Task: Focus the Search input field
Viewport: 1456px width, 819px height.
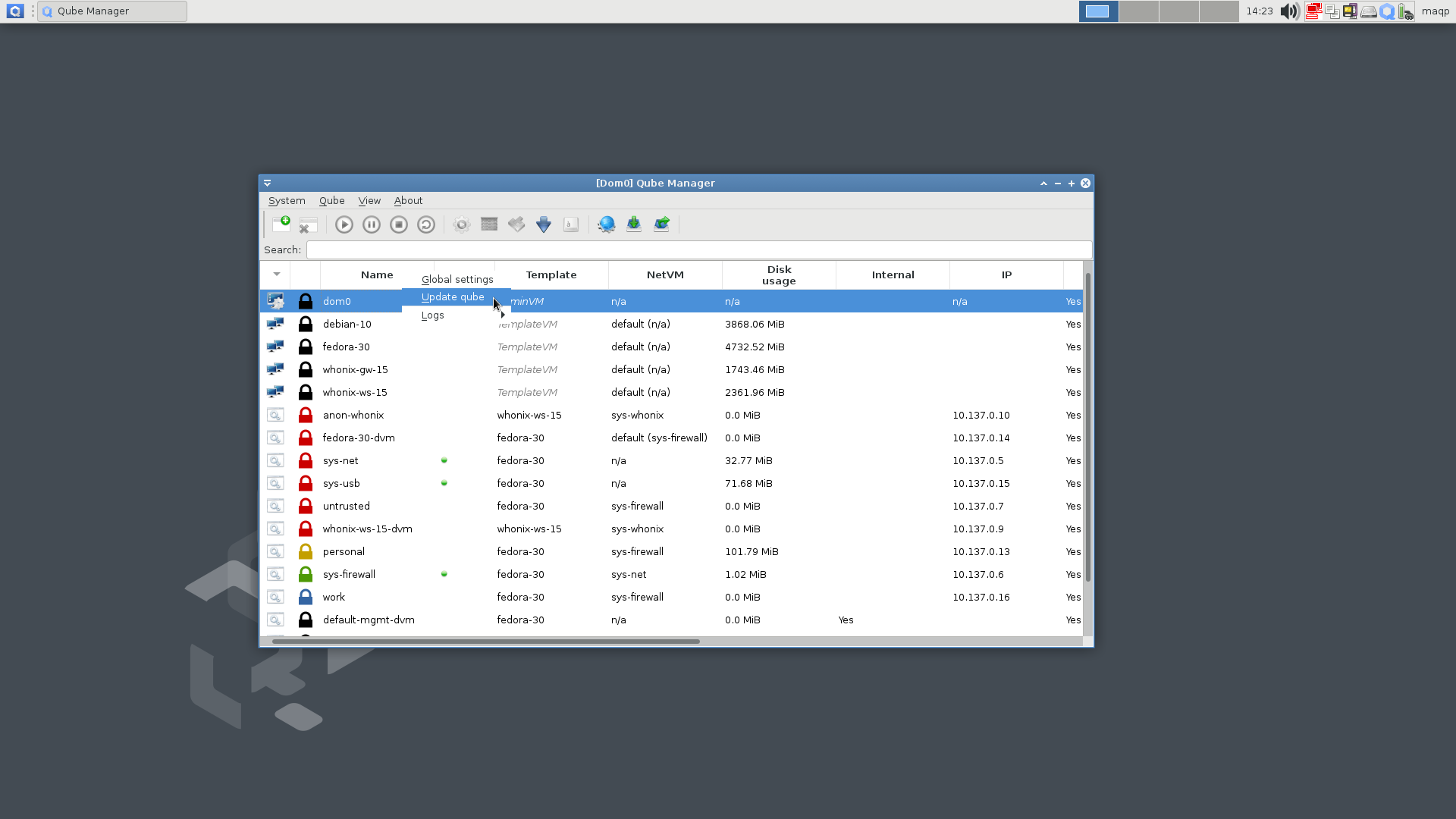Action: click(699, 249)
